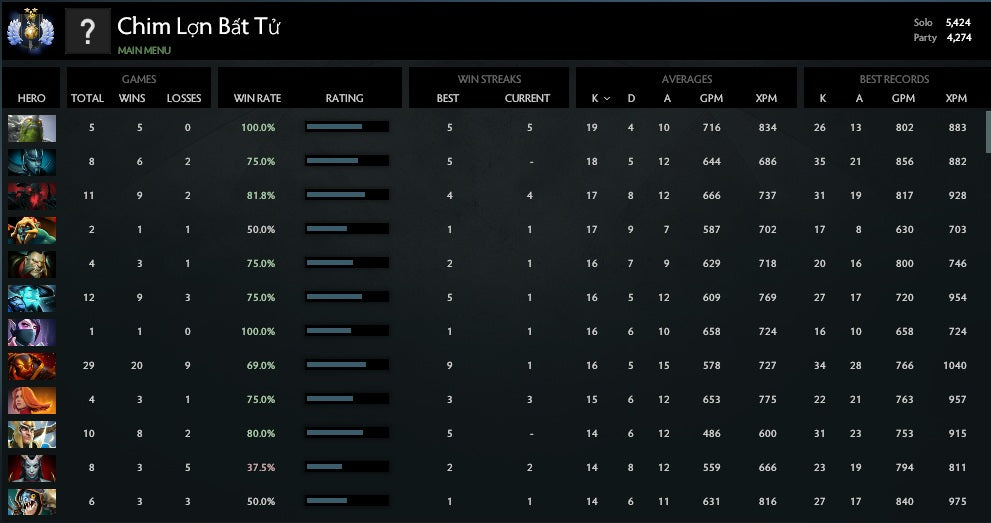Image resolution: width=991 pixels, height=523 pixels.
Task: Open the Queen of Pain hero portrait
Action: [x=32, y=468]
